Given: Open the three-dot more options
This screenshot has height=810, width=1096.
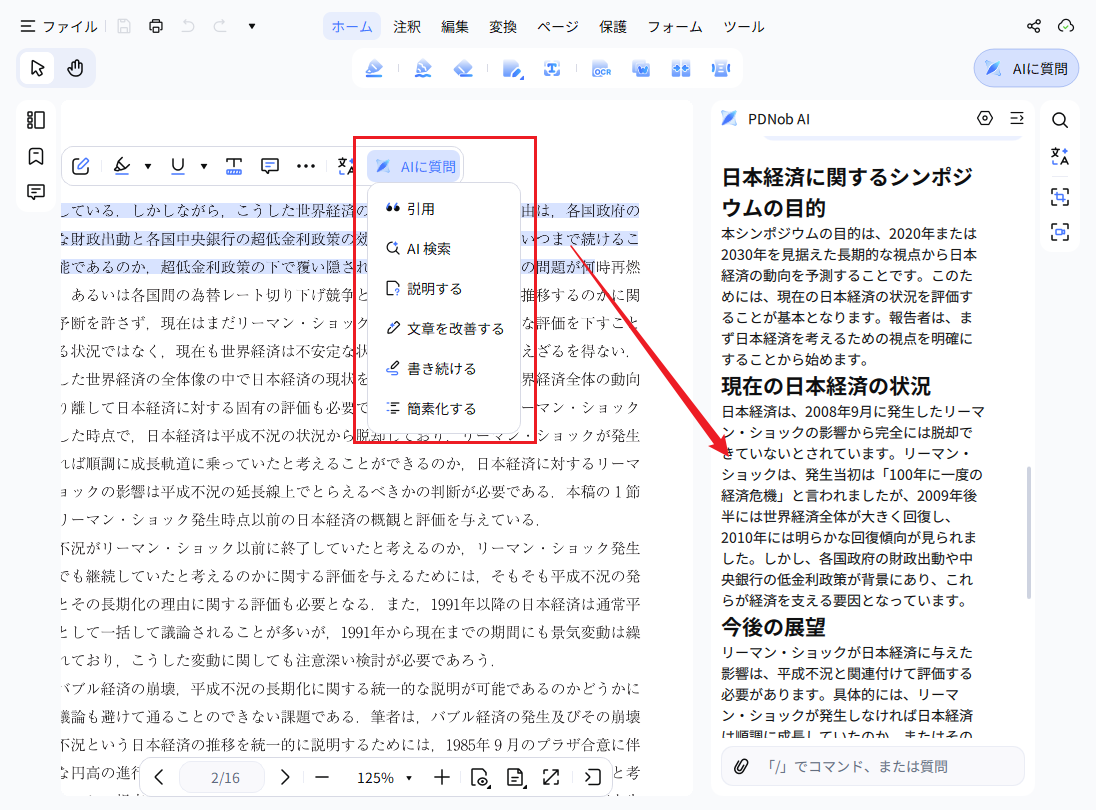Looking at the screenshot, I should tap(305, 166).
